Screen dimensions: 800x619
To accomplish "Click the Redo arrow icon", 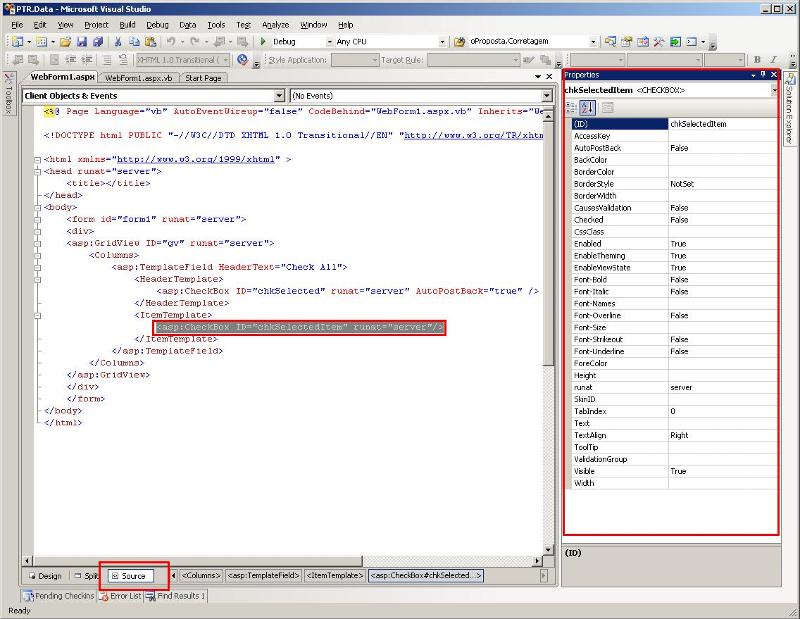I will coord(195,42).
